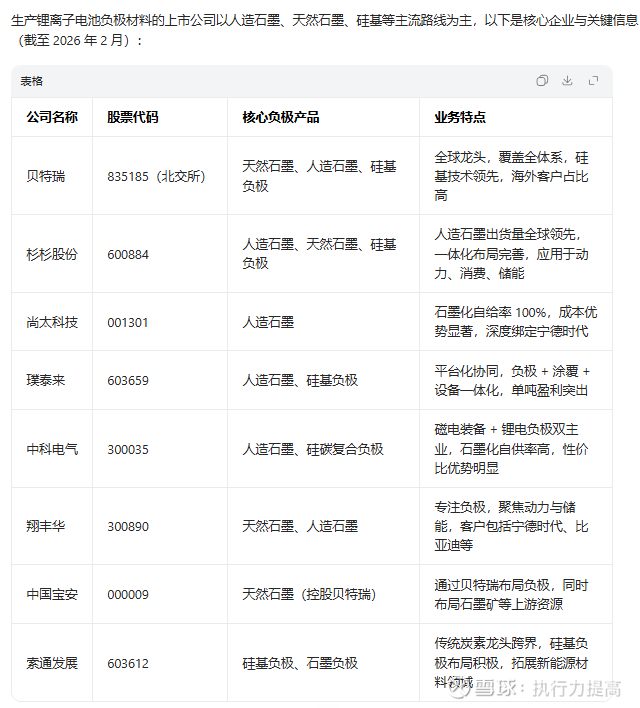
Task: Click the 石墨化自给率 100% description cell
Action: point(516,322)
